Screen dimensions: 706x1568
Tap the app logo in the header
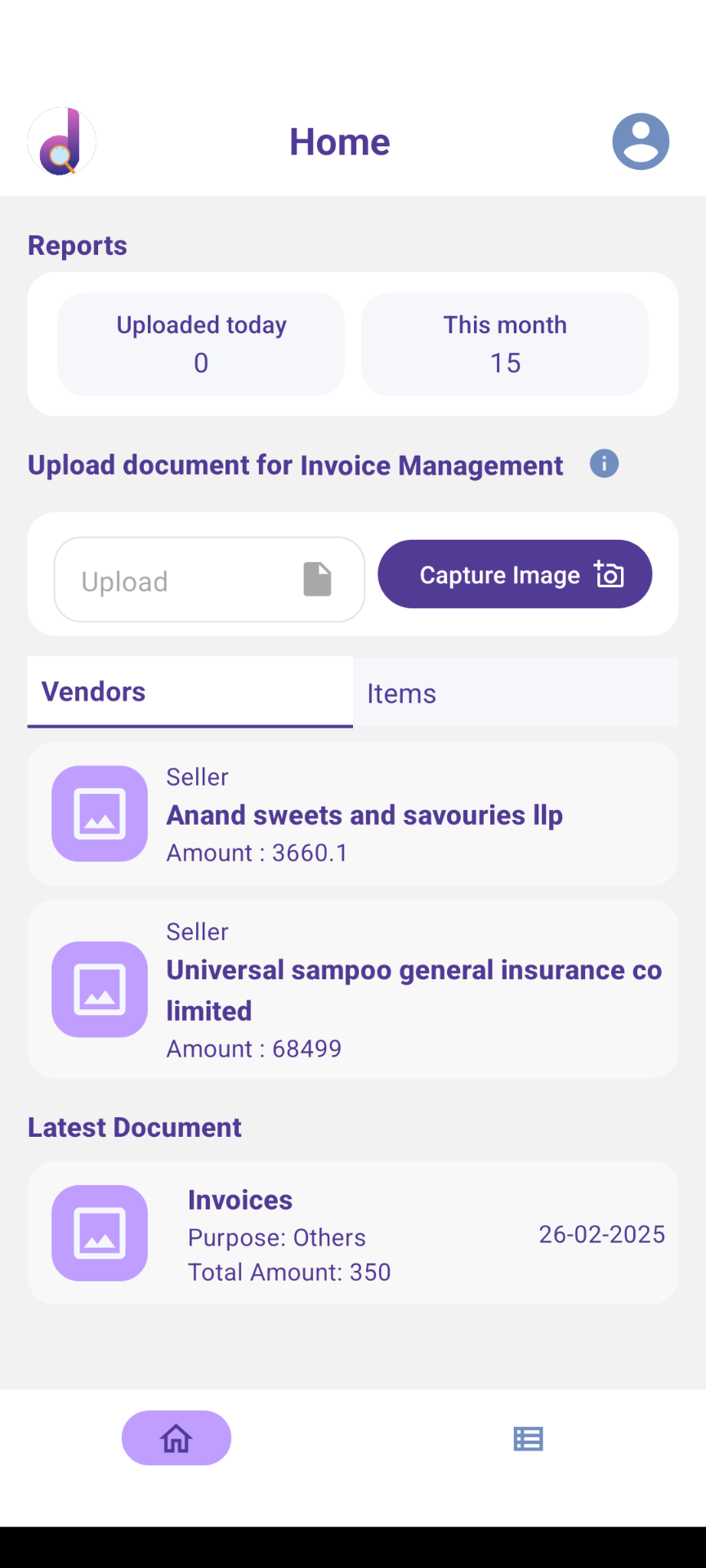coord(62,141)
